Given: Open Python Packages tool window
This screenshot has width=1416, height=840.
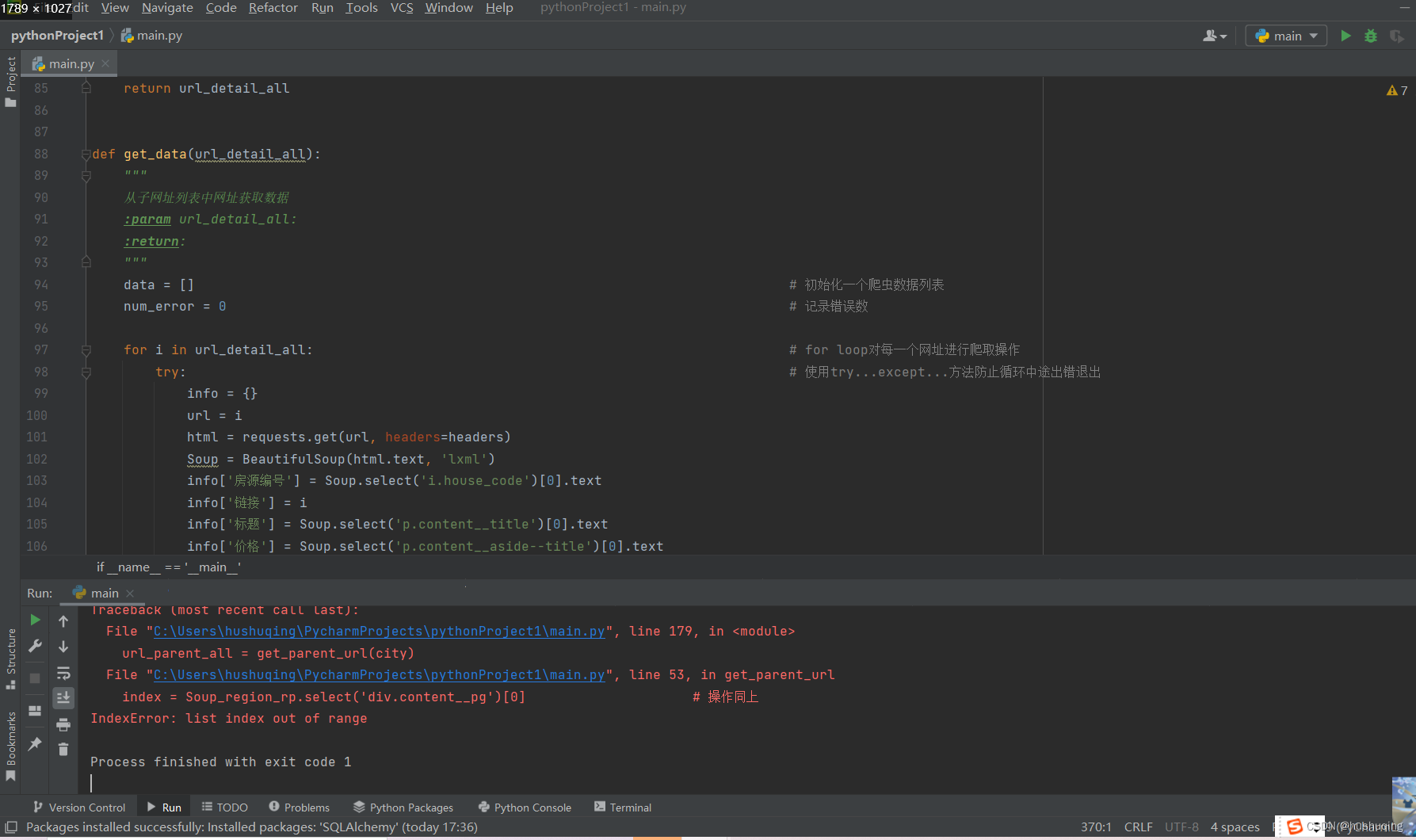Looking at the screenshot, I should click(403, 808).
